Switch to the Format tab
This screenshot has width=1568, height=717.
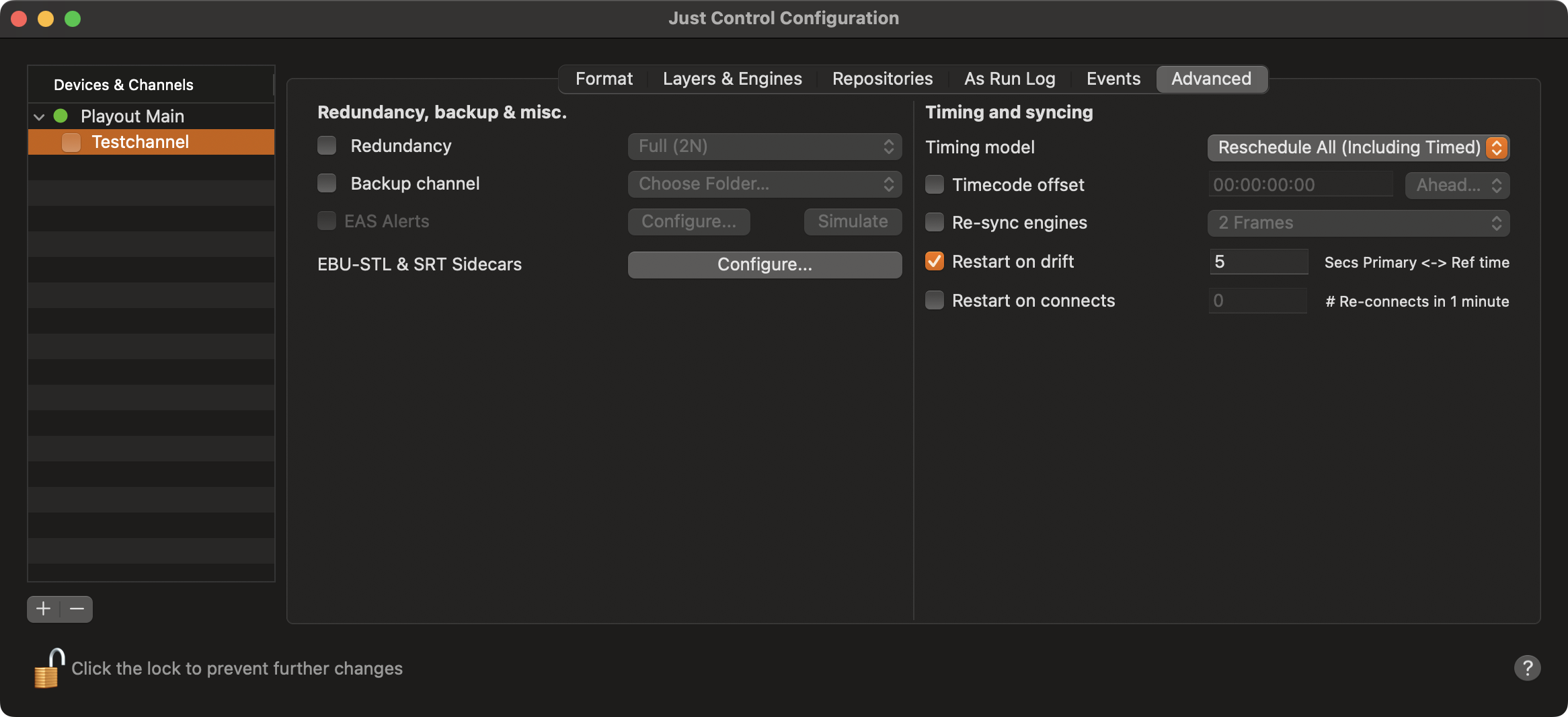pos(604,79)
